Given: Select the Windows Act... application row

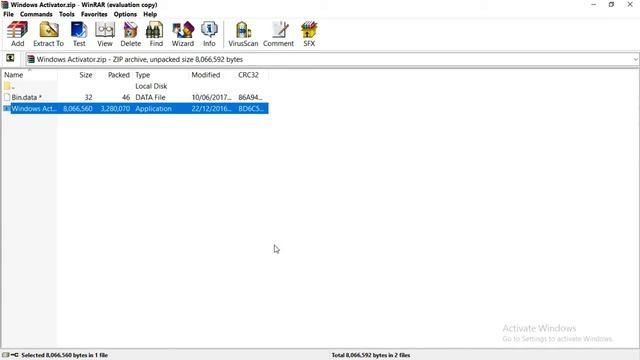Looking at the screenshot, I should pos(135,109).
